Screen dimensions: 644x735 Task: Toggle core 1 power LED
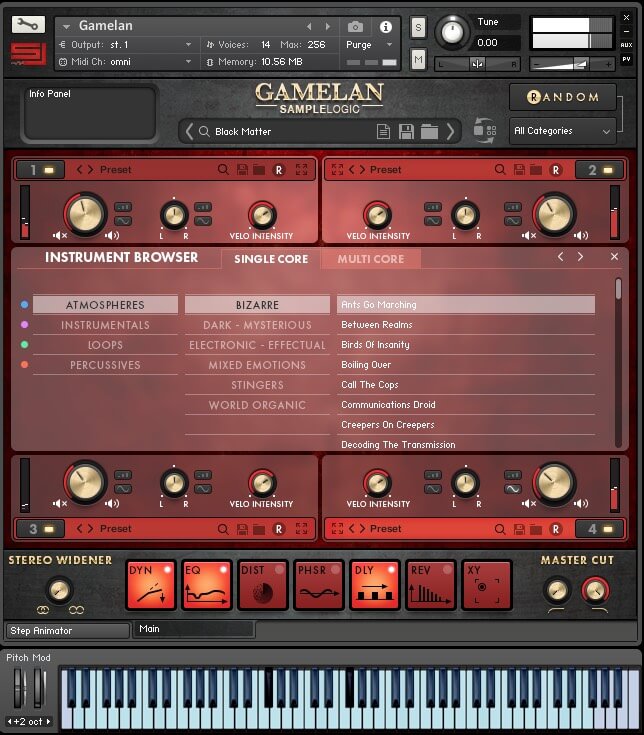tap(49, 170)
